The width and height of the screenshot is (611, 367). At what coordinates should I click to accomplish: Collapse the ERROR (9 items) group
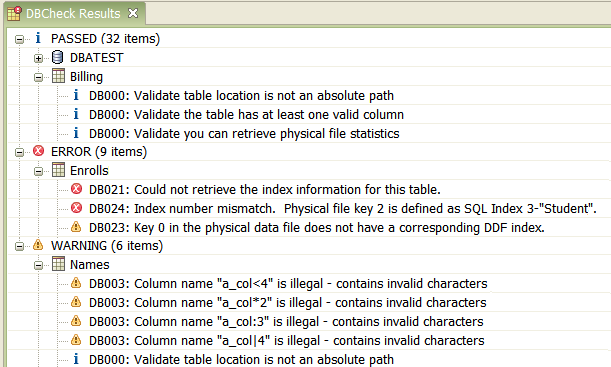pyautogui.click(x=19, y=152)
